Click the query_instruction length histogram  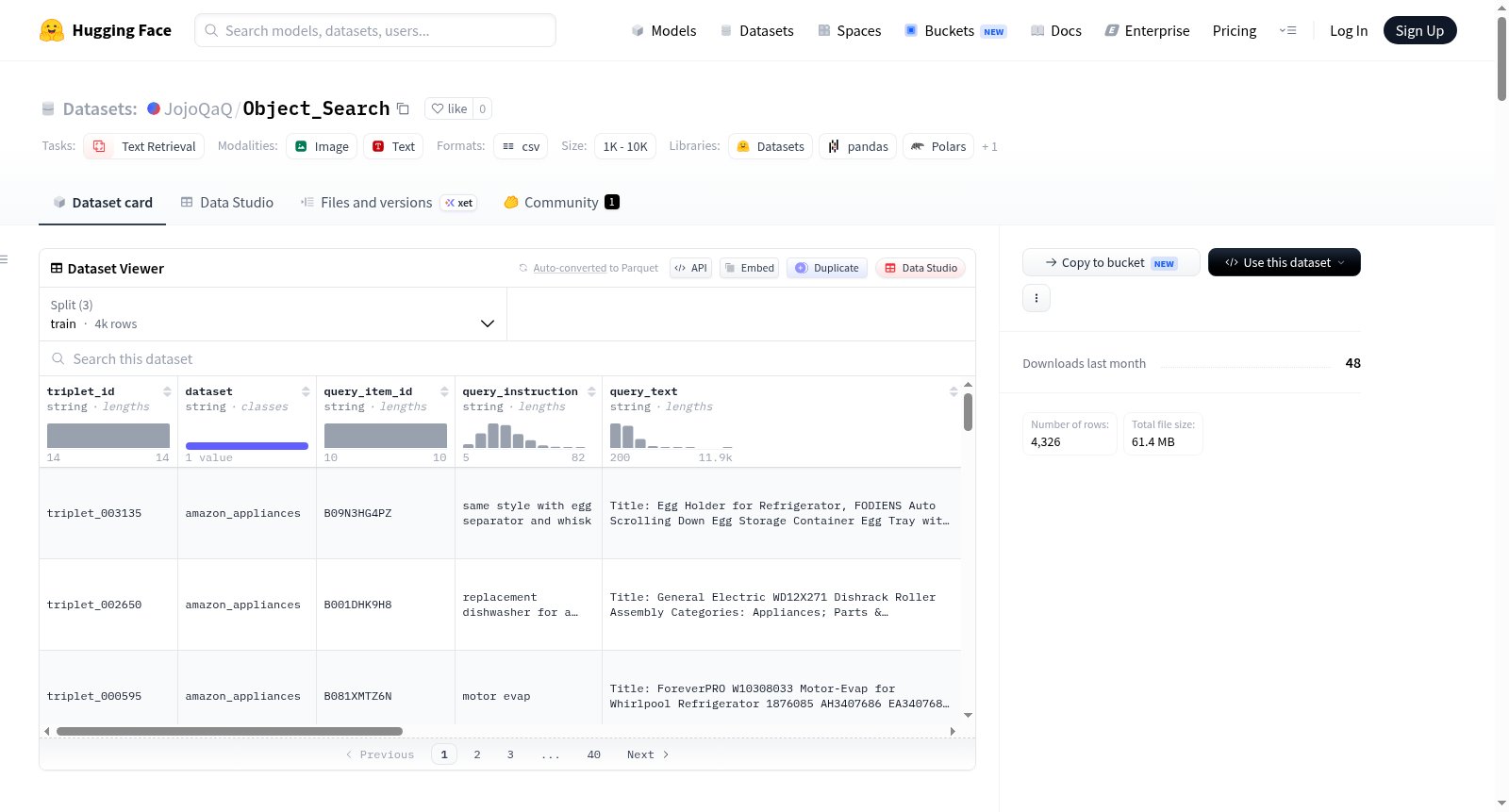pos(523,436)
